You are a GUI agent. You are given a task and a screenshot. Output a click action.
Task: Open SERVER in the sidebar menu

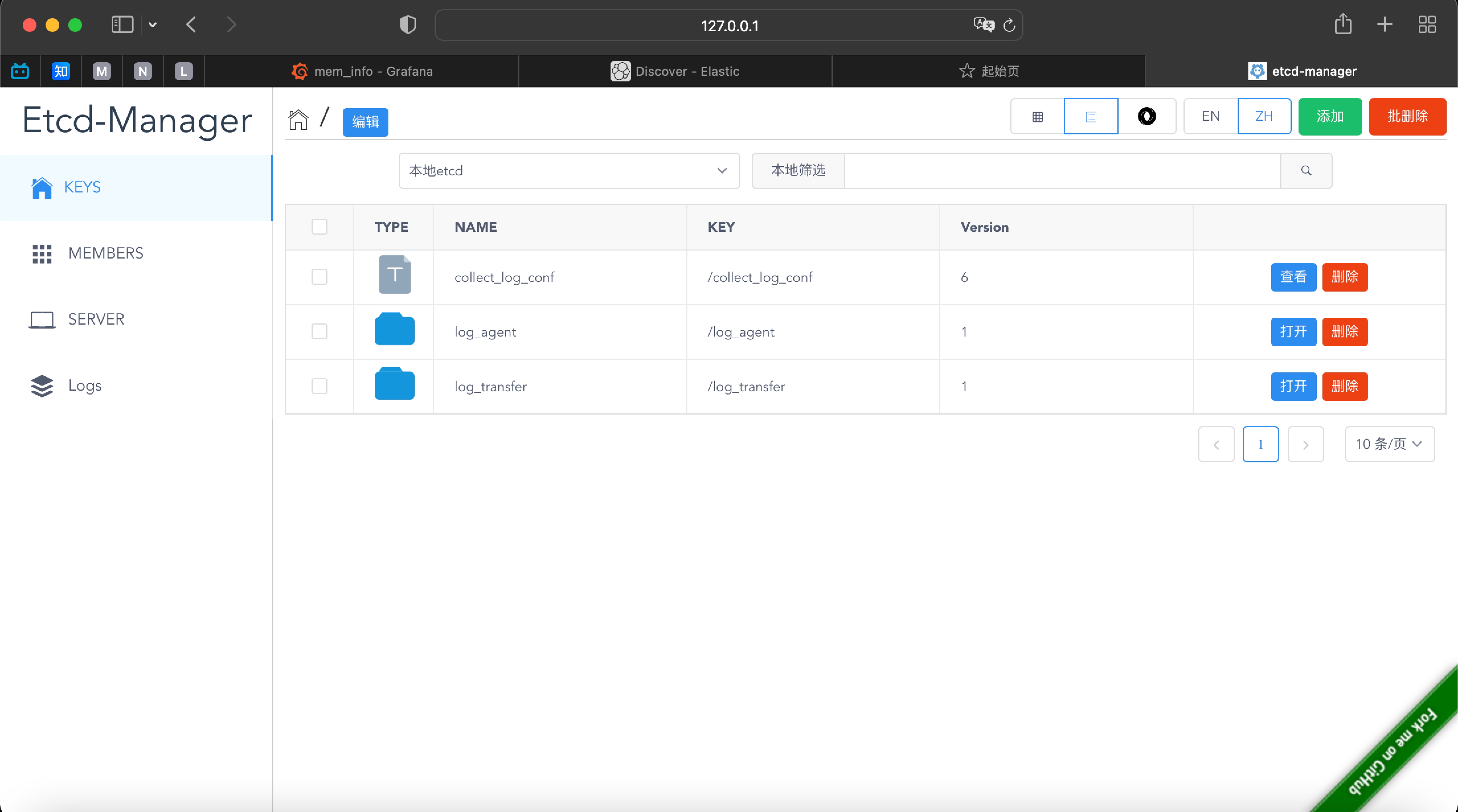(x=136, y=320)
